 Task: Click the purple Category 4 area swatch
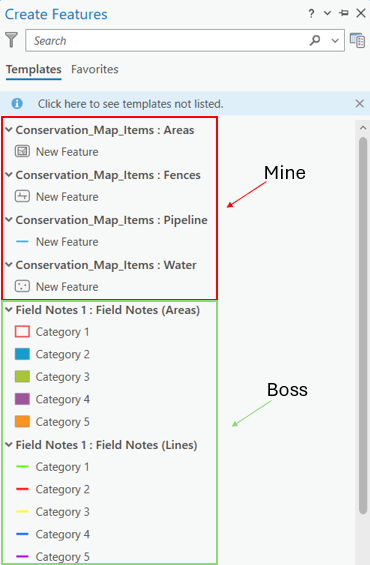(22, 399)
